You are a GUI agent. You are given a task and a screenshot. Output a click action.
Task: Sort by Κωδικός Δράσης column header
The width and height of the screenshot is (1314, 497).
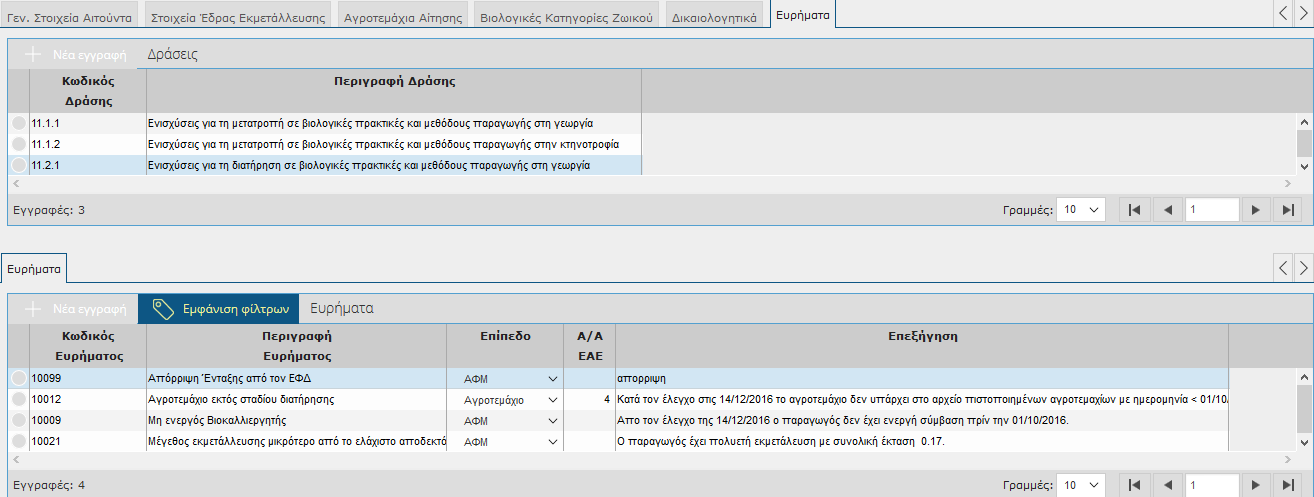tap(88, 91)
